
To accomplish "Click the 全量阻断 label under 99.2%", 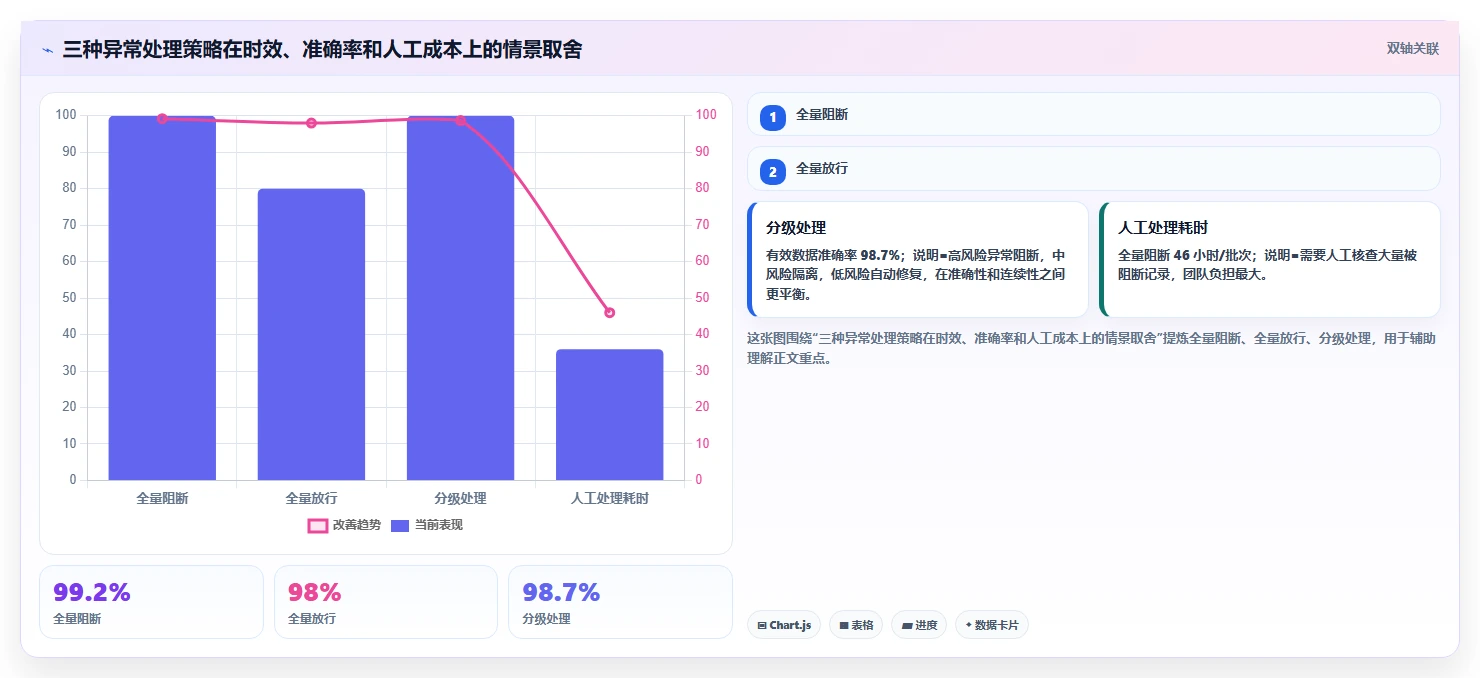I will tap(77, 619).
